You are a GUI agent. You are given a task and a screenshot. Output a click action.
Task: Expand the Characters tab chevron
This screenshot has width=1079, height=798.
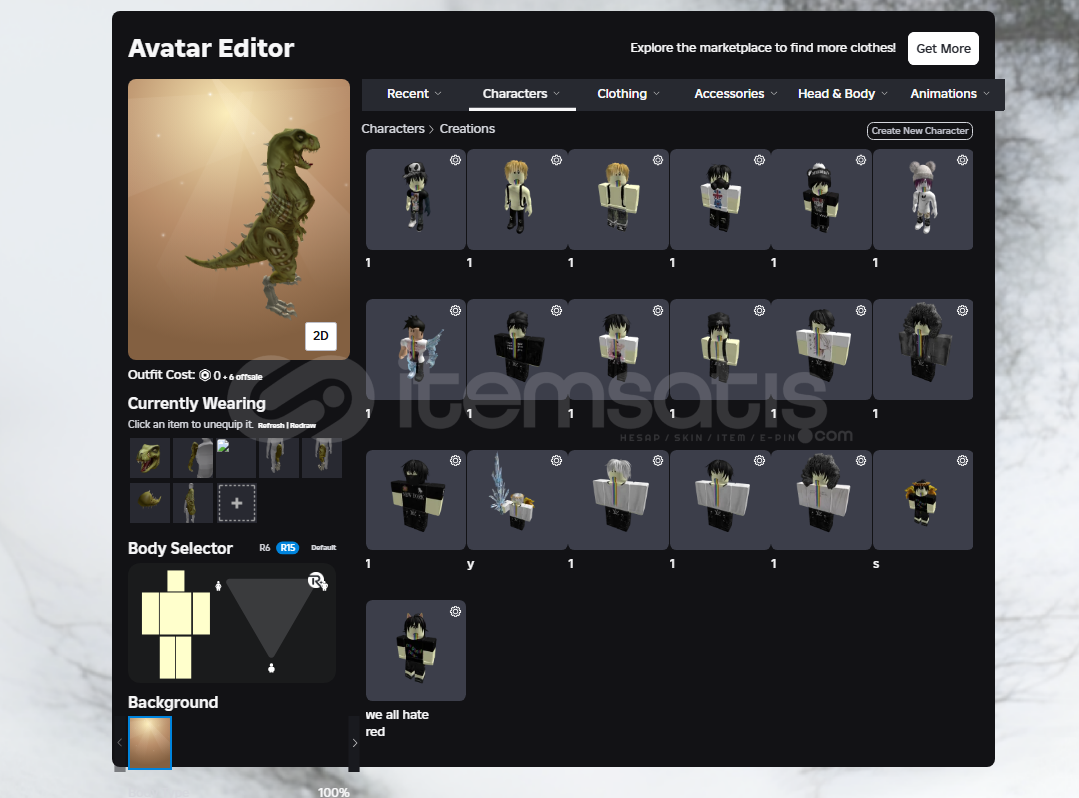click(x=557, y=94)
